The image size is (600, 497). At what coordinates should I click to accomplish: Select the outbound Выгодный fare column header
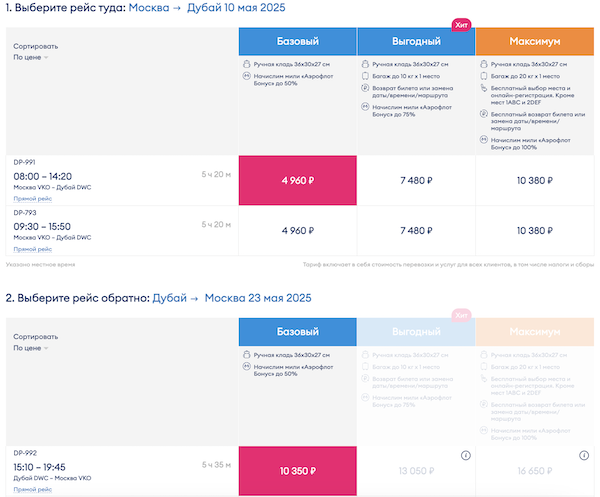point(416,41)
